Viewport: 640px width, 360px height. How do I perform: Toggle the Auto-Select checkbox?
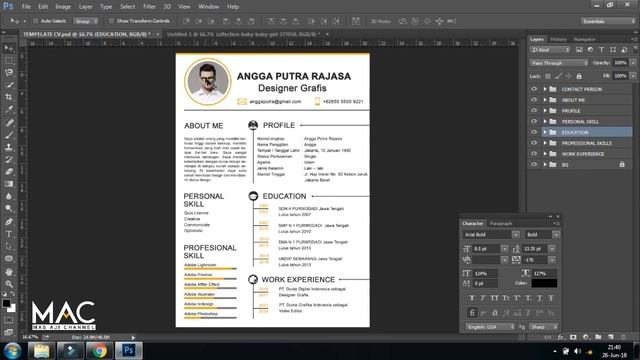[35, 21]
